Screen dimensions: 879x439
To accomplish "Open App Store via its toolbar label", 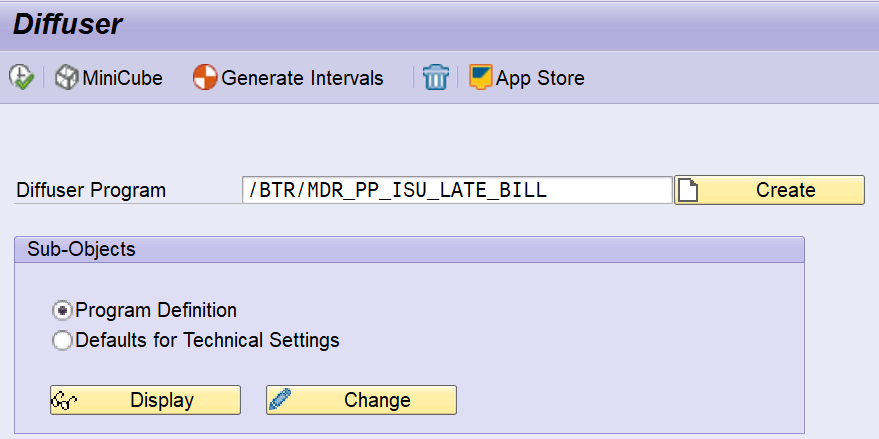I will (540, 78).
